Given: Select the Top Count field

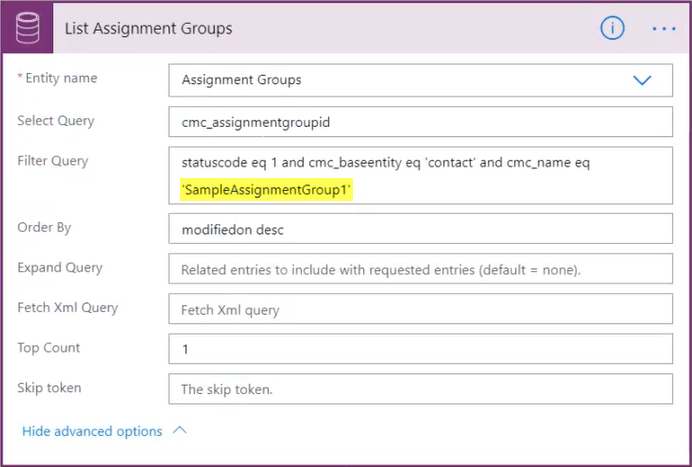Looking at the screenshot, I should tap(420, 349).
